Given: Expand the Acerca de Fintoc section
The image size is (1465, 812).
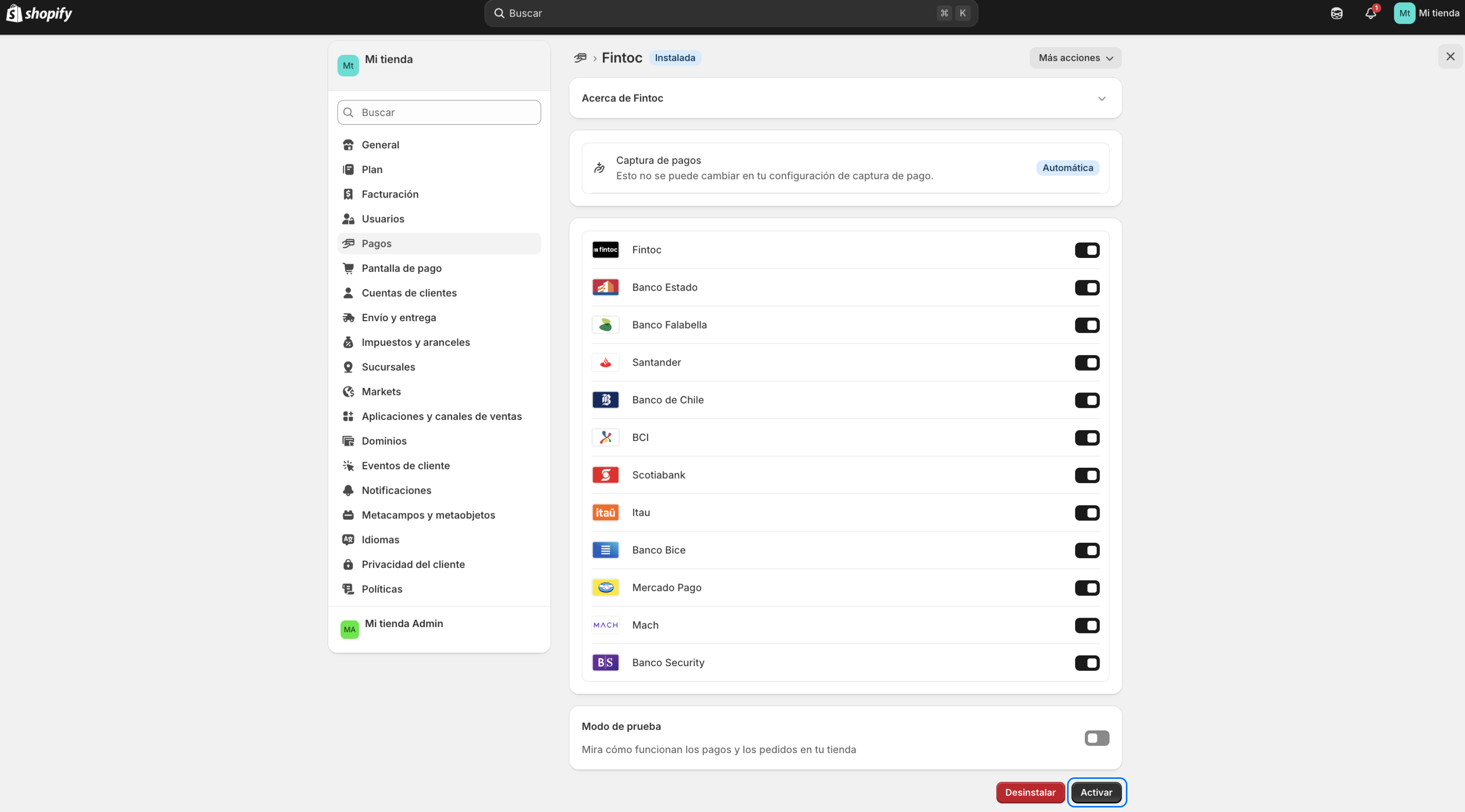Looking at the screenshot, I should [x=1102, y=98].
